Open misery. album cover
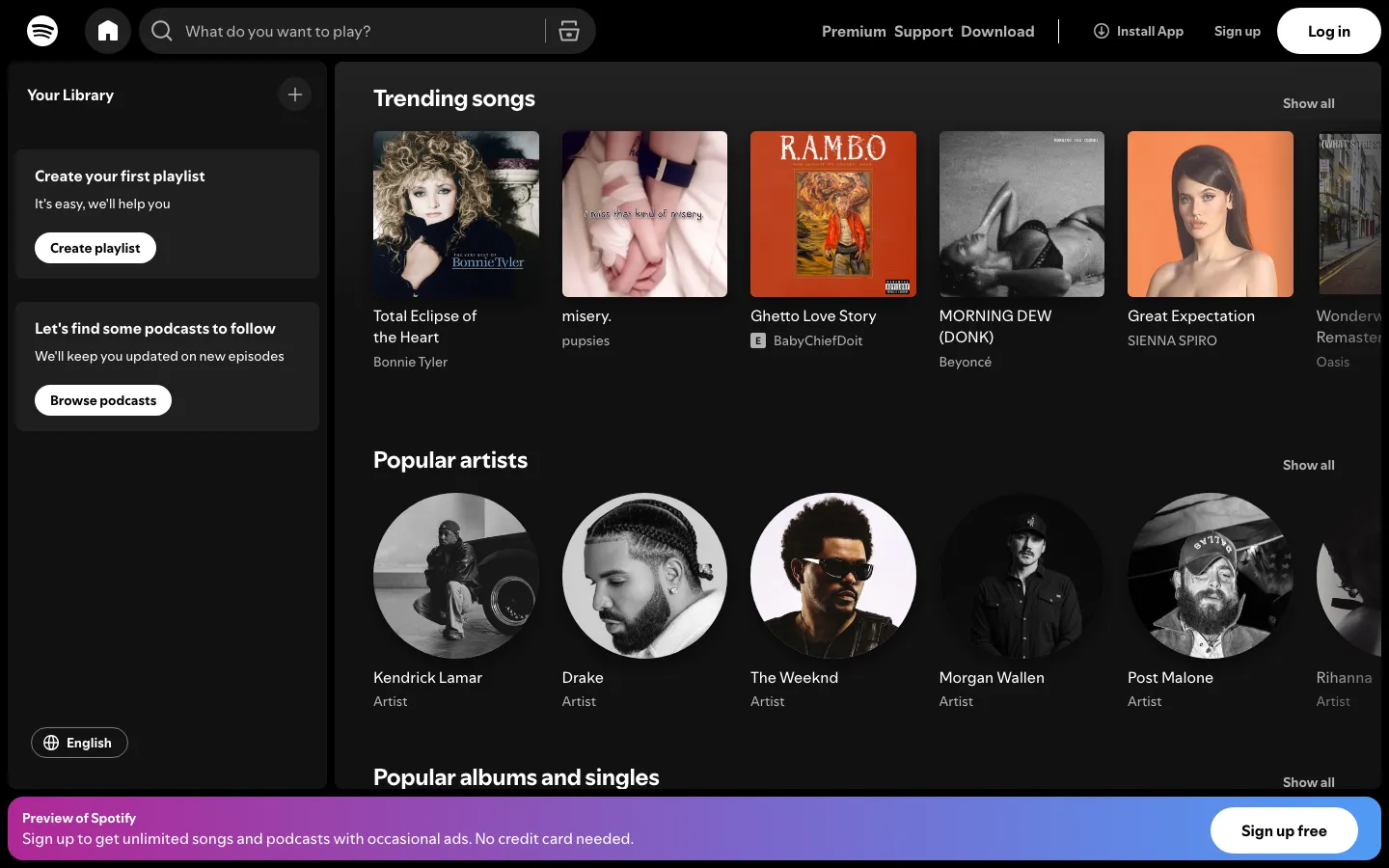This screenshot has height=868, width=1389. click(644, 214)
